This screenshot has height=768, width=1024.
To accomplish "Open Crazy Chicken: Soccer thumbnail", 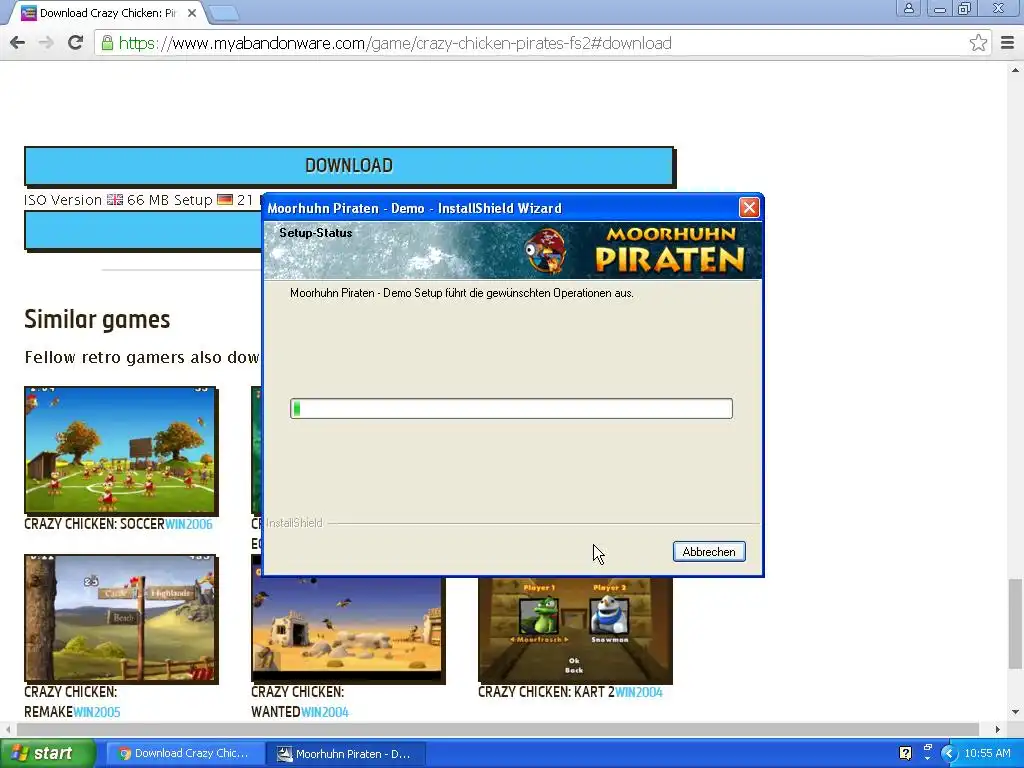I will click(121, 450).
